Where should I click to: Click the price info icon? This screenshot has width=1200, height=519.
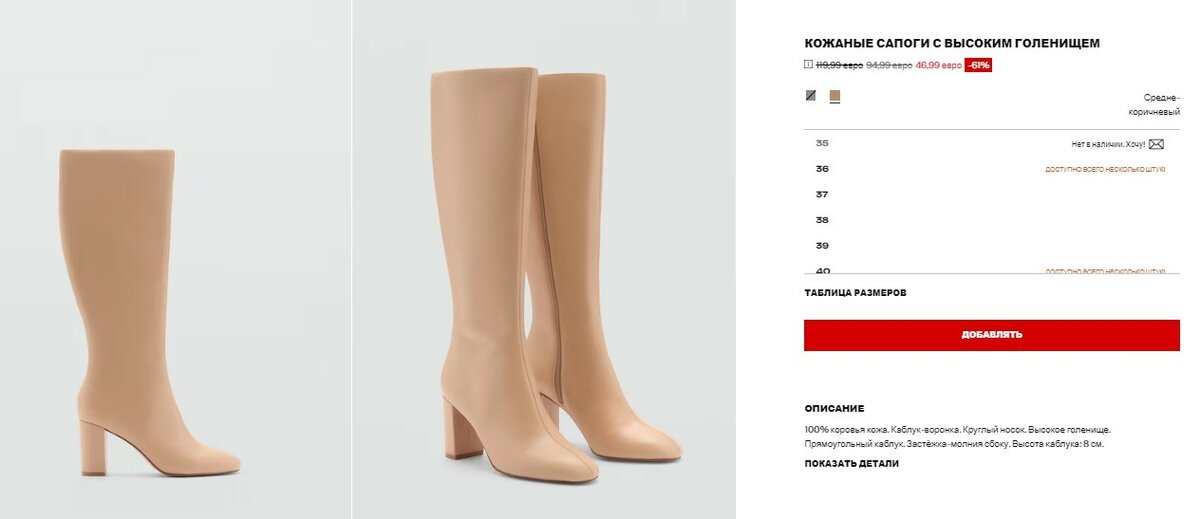(808, 65)
